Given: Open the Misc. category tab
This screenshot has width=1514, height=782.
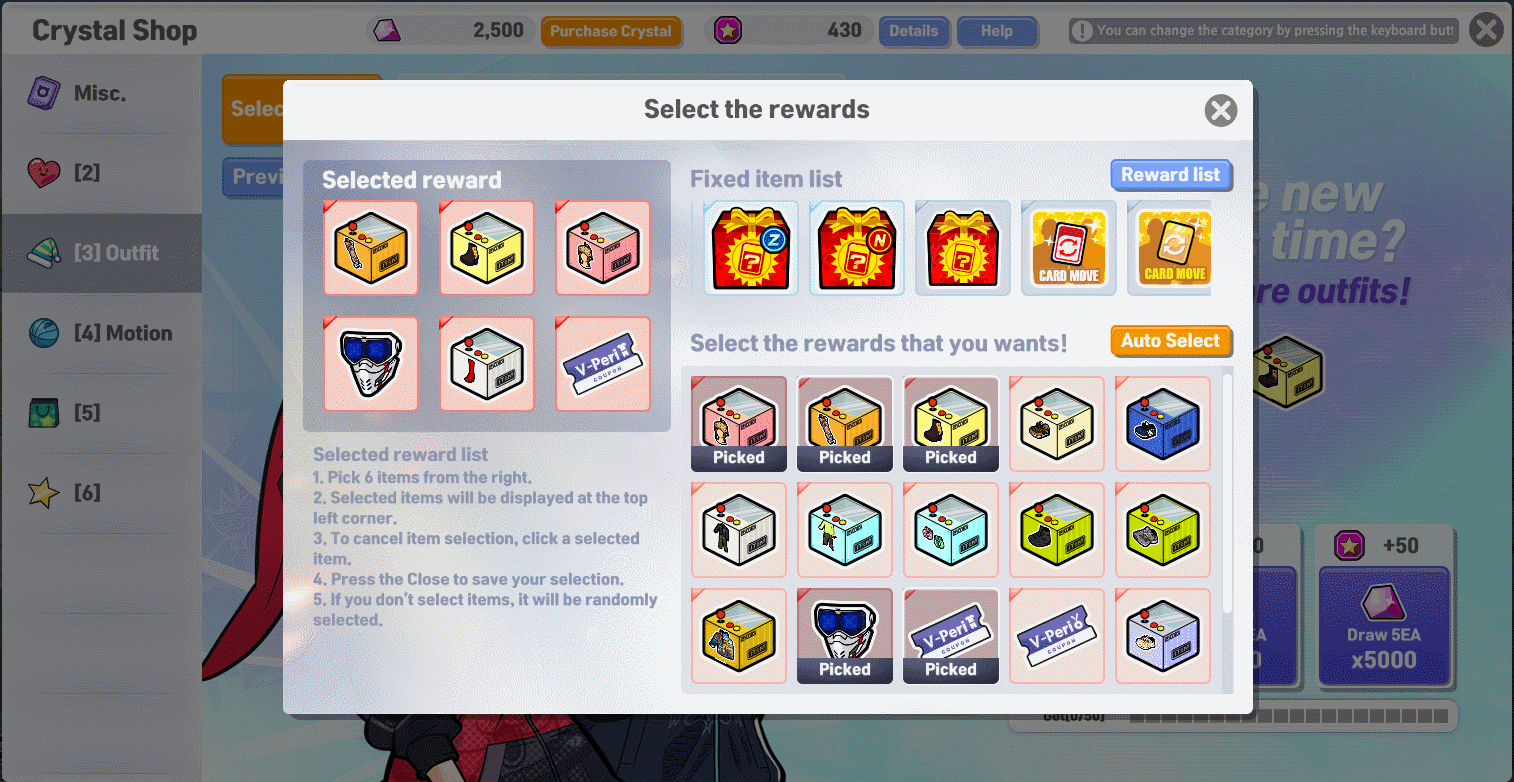Looking at the screenshot, I should click(x=101, y=93).
